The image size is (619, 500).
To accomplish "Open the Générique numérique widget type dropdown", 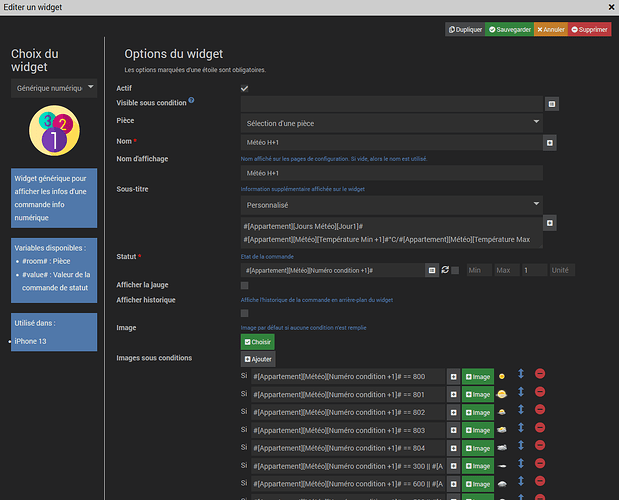I will [x=54, y=89].
